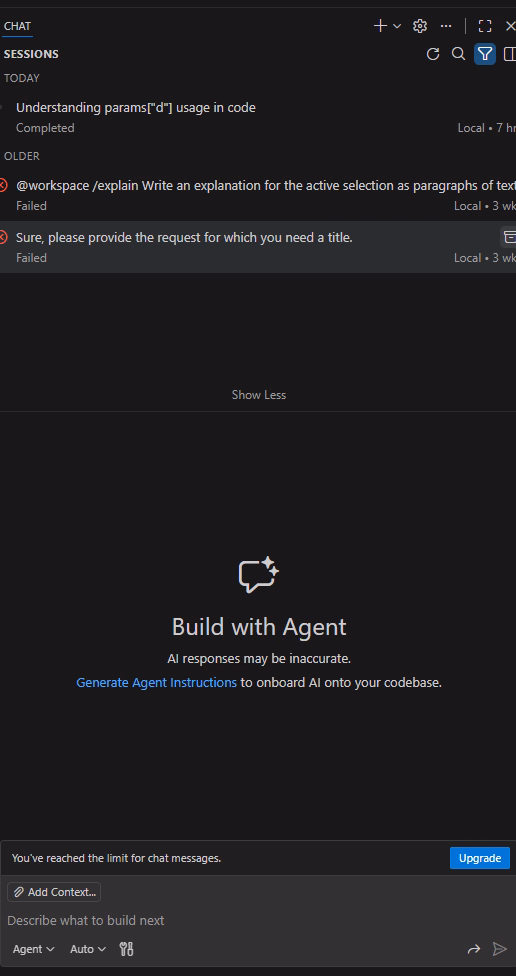The height and width of the screenshot is (976, 516).
Task: Click the new chat plus icon
Action: tap(380, 26)
